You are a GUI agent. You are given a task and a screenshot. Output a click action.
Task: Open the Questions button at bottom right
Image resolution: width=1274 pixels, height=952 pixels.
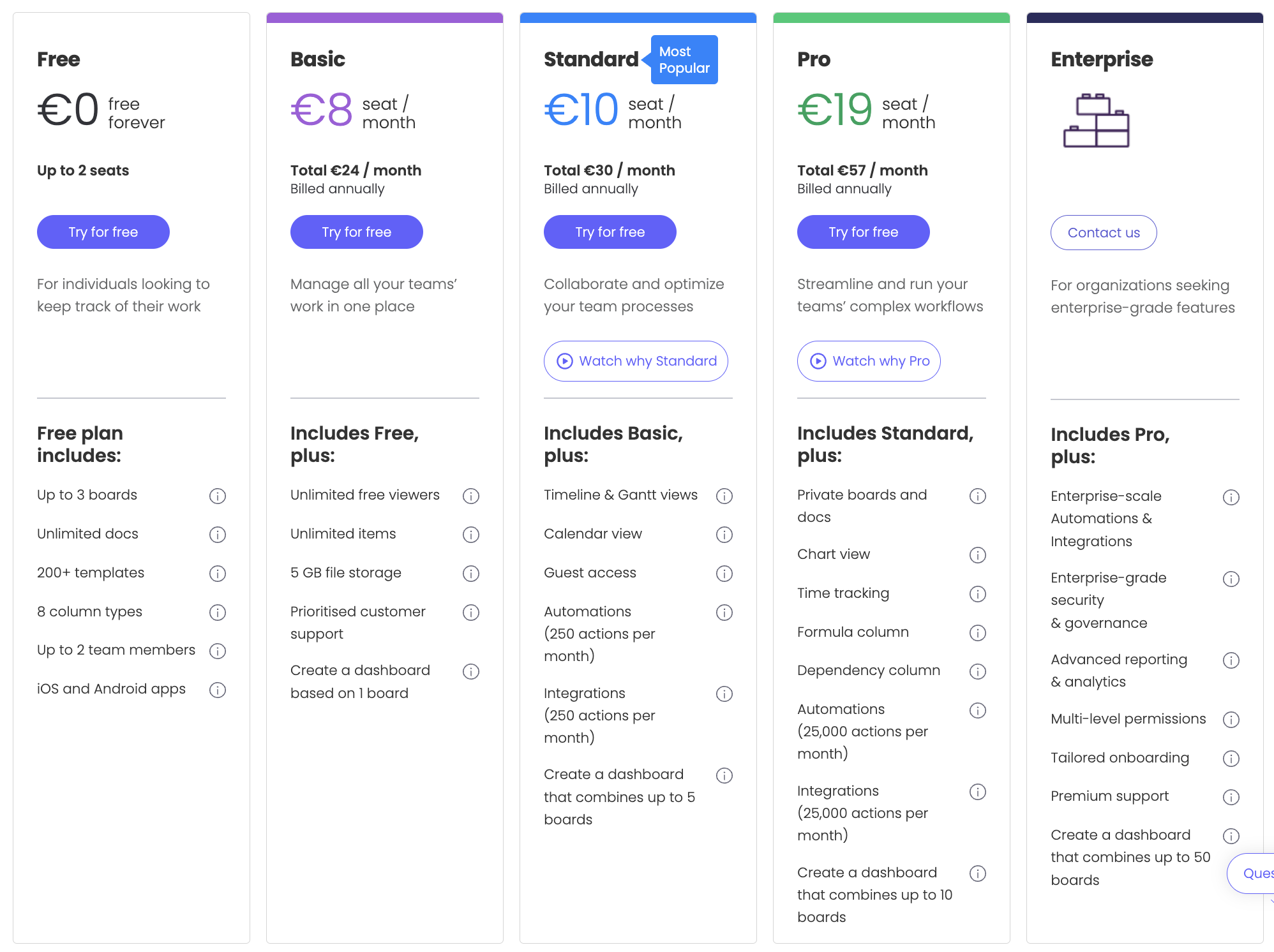(x=1259, y=874)
